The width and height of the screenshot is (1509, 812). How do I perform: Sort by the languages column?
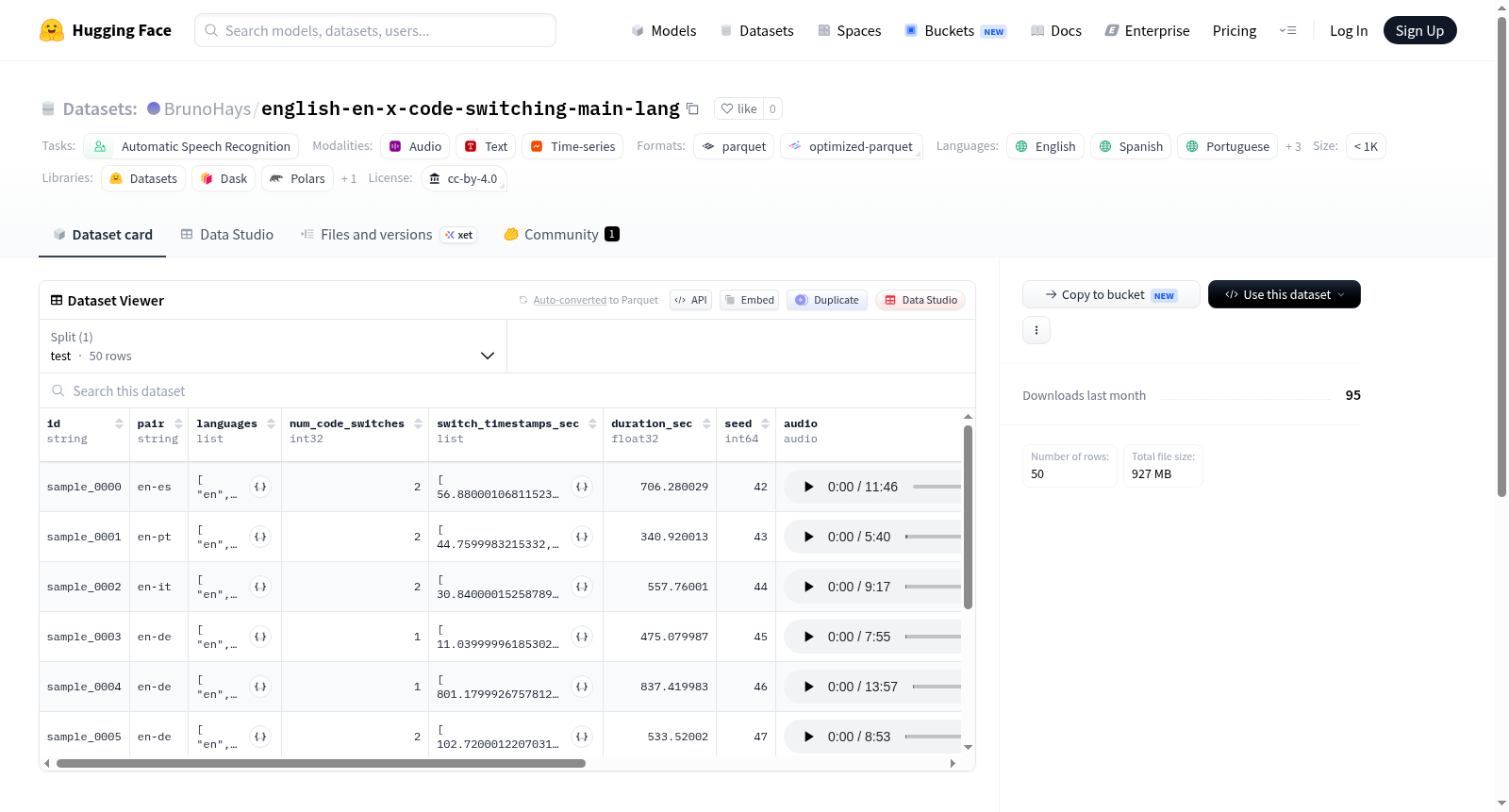[271, 423]
